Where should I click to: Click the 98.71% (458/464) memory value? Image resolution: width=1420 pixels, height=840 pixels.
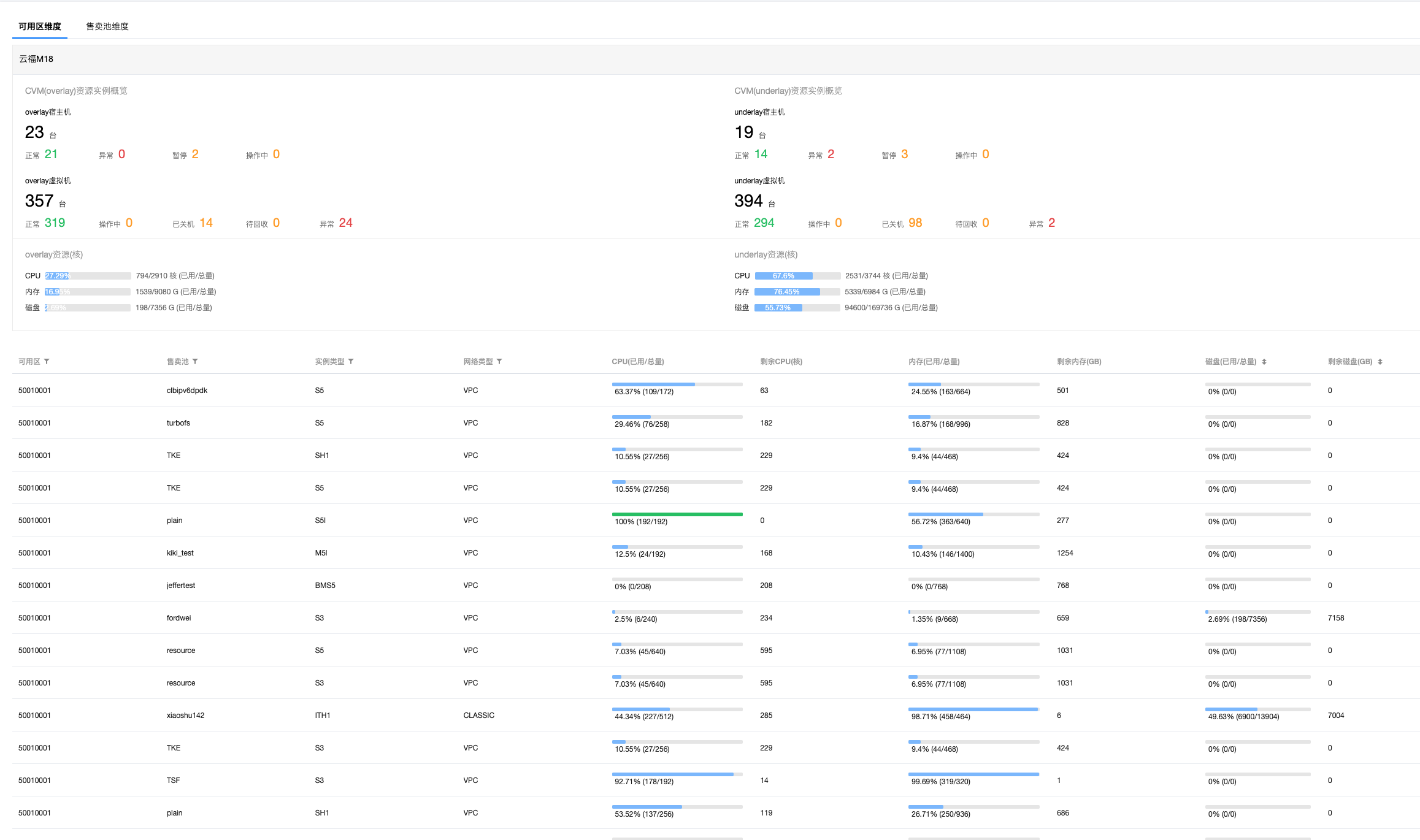click(941, 717)
